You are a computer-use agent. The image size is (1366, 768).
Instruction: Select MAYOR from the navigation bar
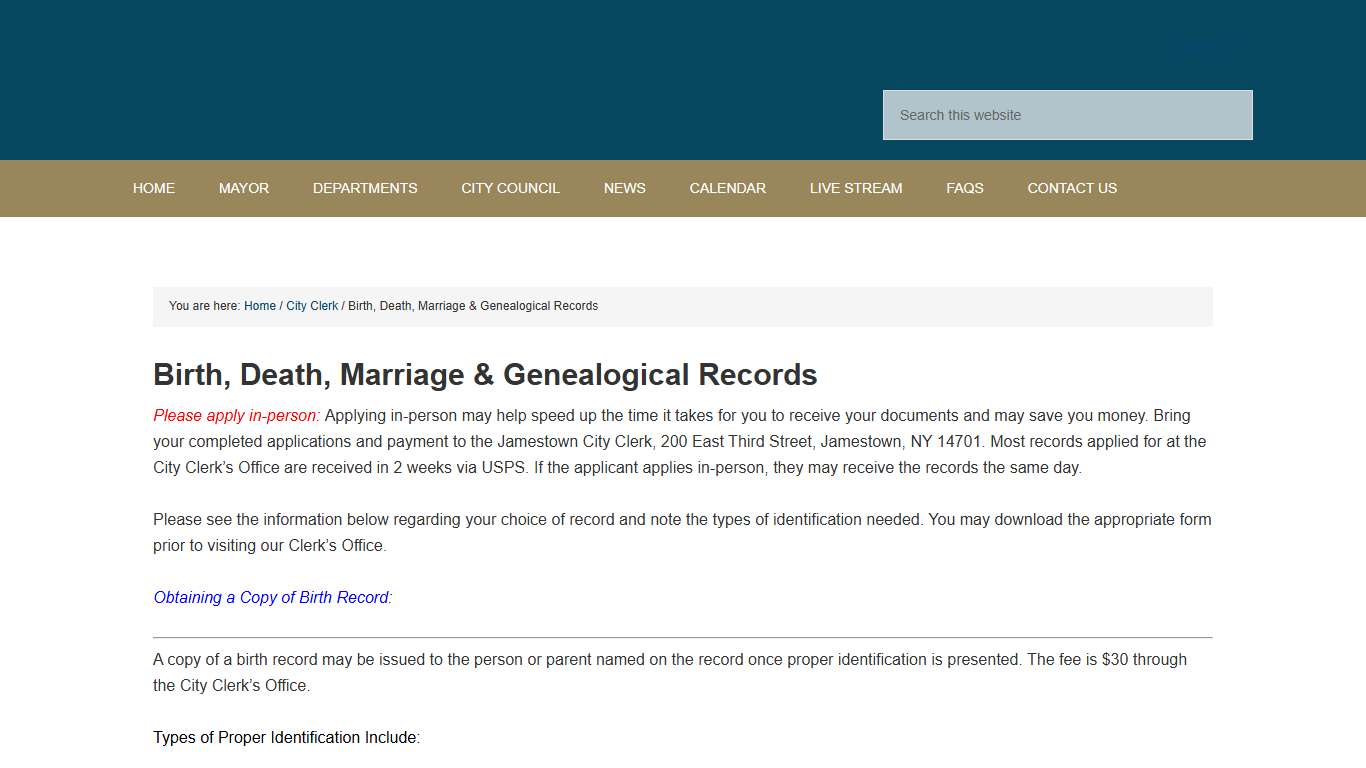tap(243, 188)
